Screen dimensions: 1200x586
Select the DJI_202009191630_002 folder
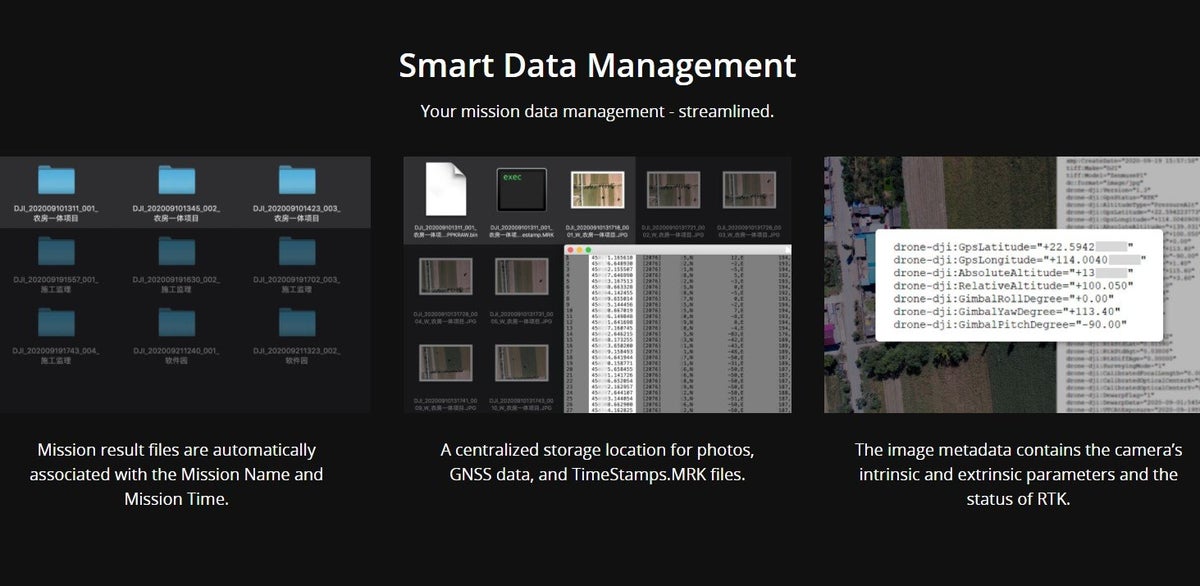coord(177,251)
